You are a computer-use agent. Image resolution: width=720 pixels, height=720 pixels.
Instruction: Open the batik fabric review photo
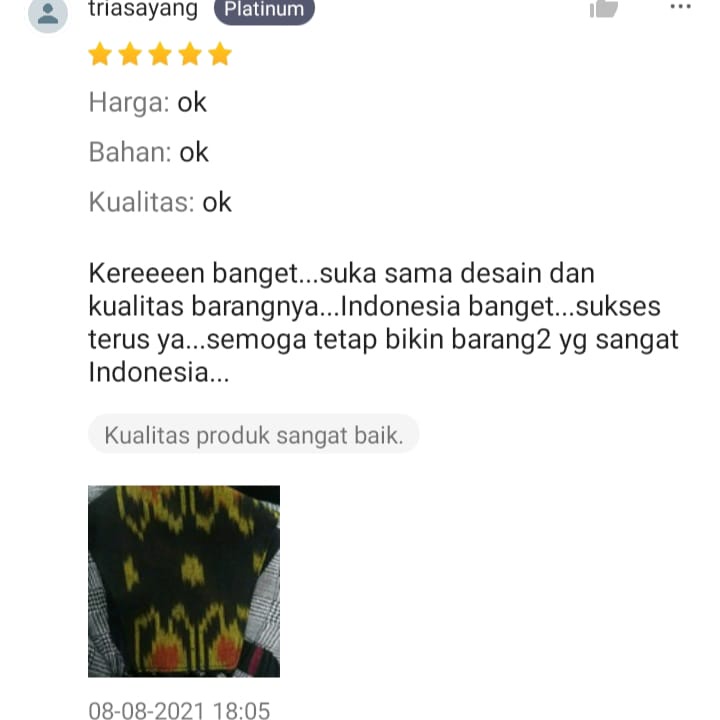coord(184,581)
